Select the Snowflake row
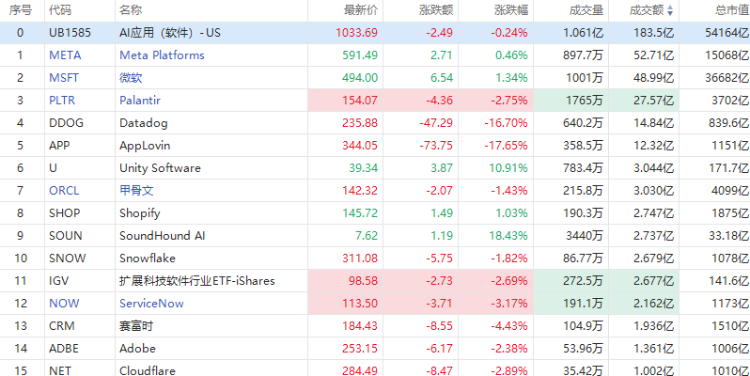 (375, 258)
